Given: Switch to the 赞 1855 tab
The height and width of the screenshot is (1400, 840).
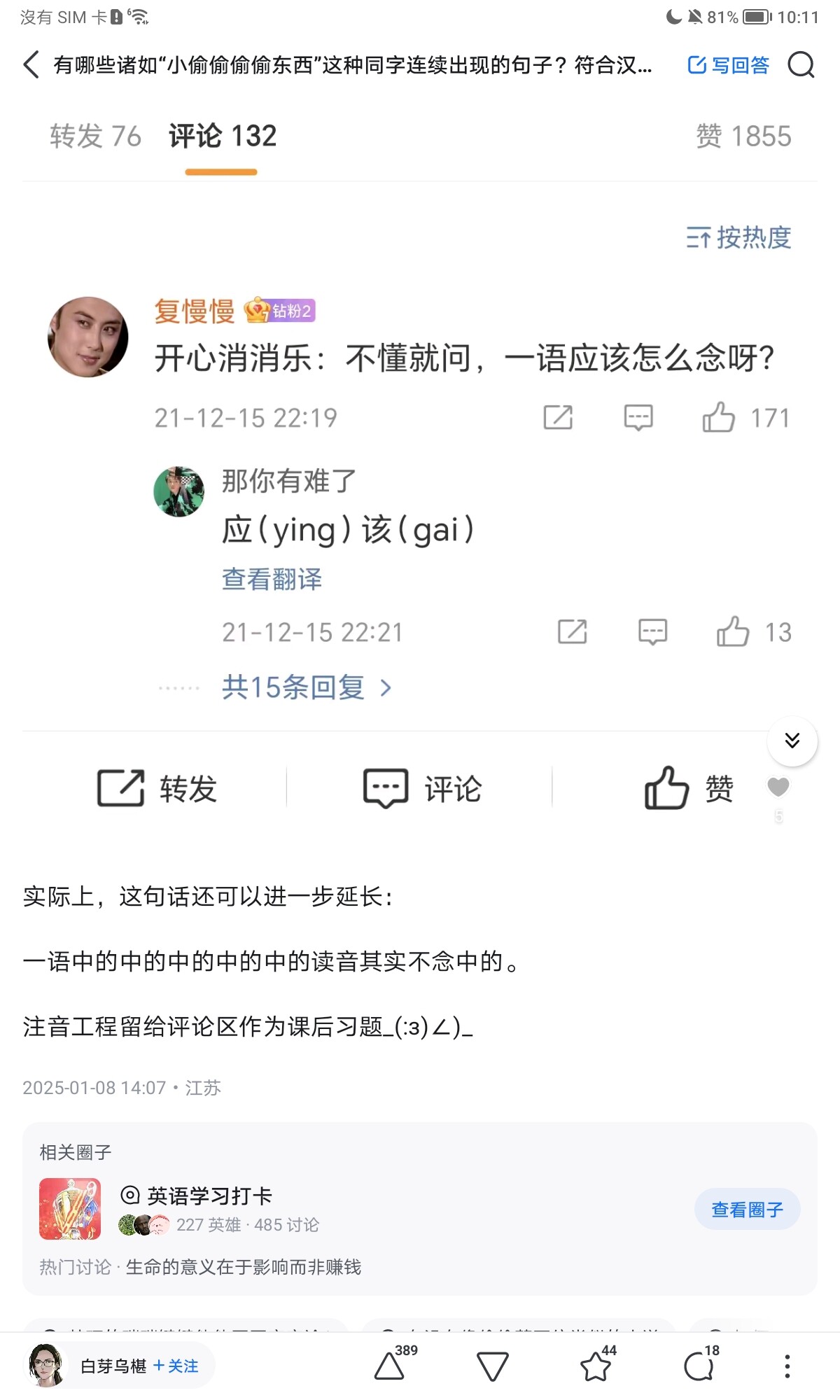Looking at the screenshot, I should [x=743, y=136].
